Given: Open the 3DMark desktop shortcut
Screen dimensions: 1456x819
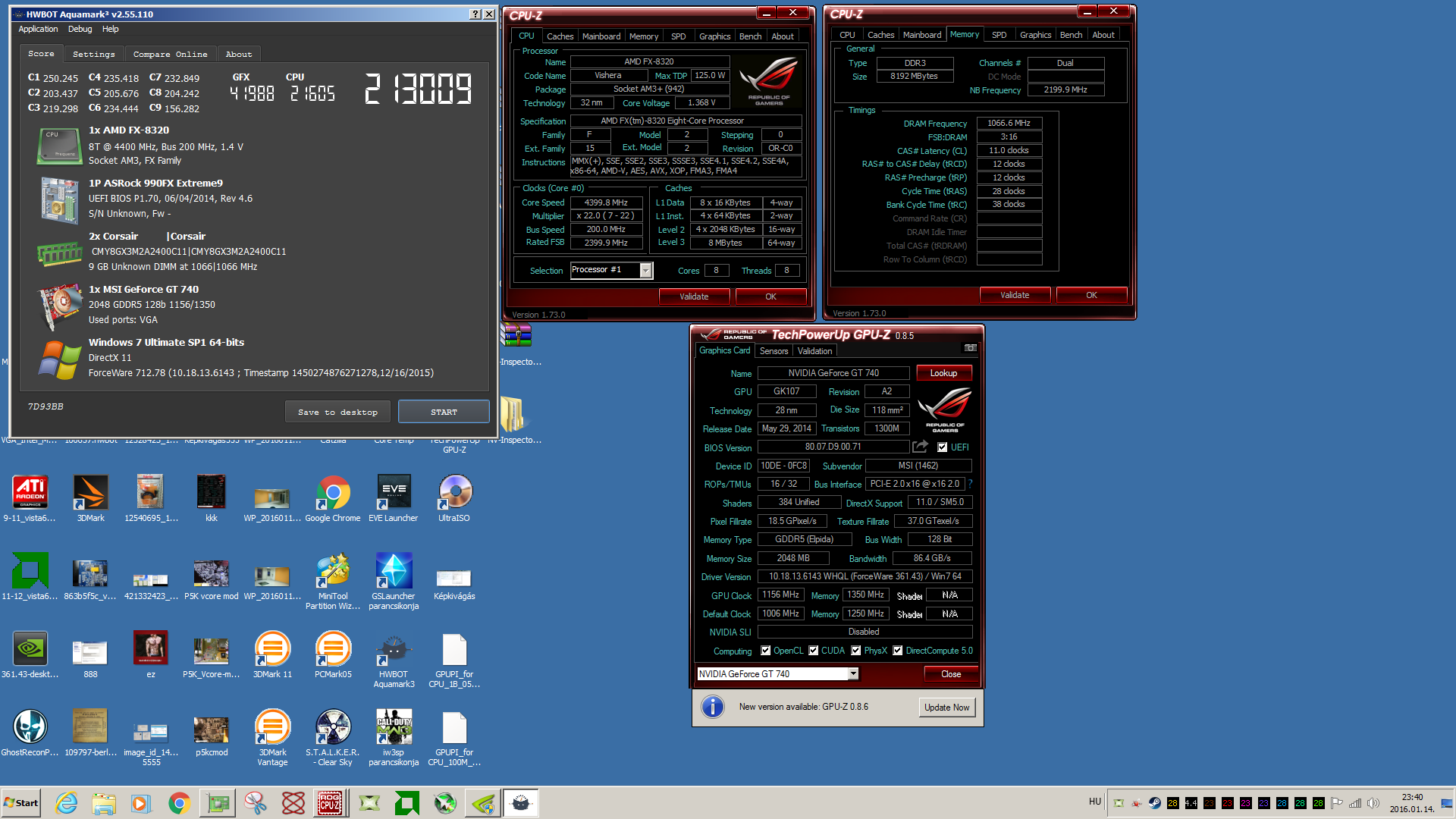Looking at the screenshot, I should coord(90,497).
